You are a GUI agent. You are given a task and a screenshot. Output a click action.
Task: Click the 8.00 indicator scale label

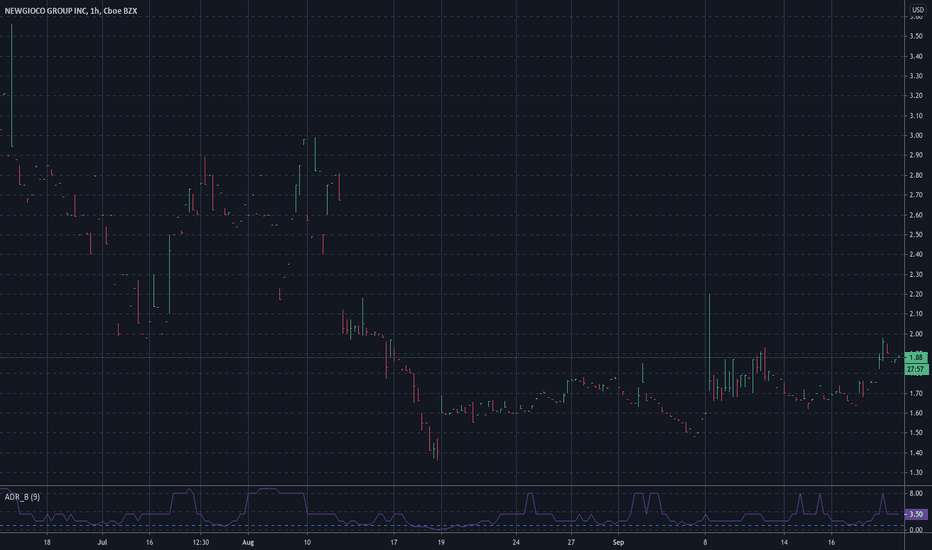click(916, 494)
